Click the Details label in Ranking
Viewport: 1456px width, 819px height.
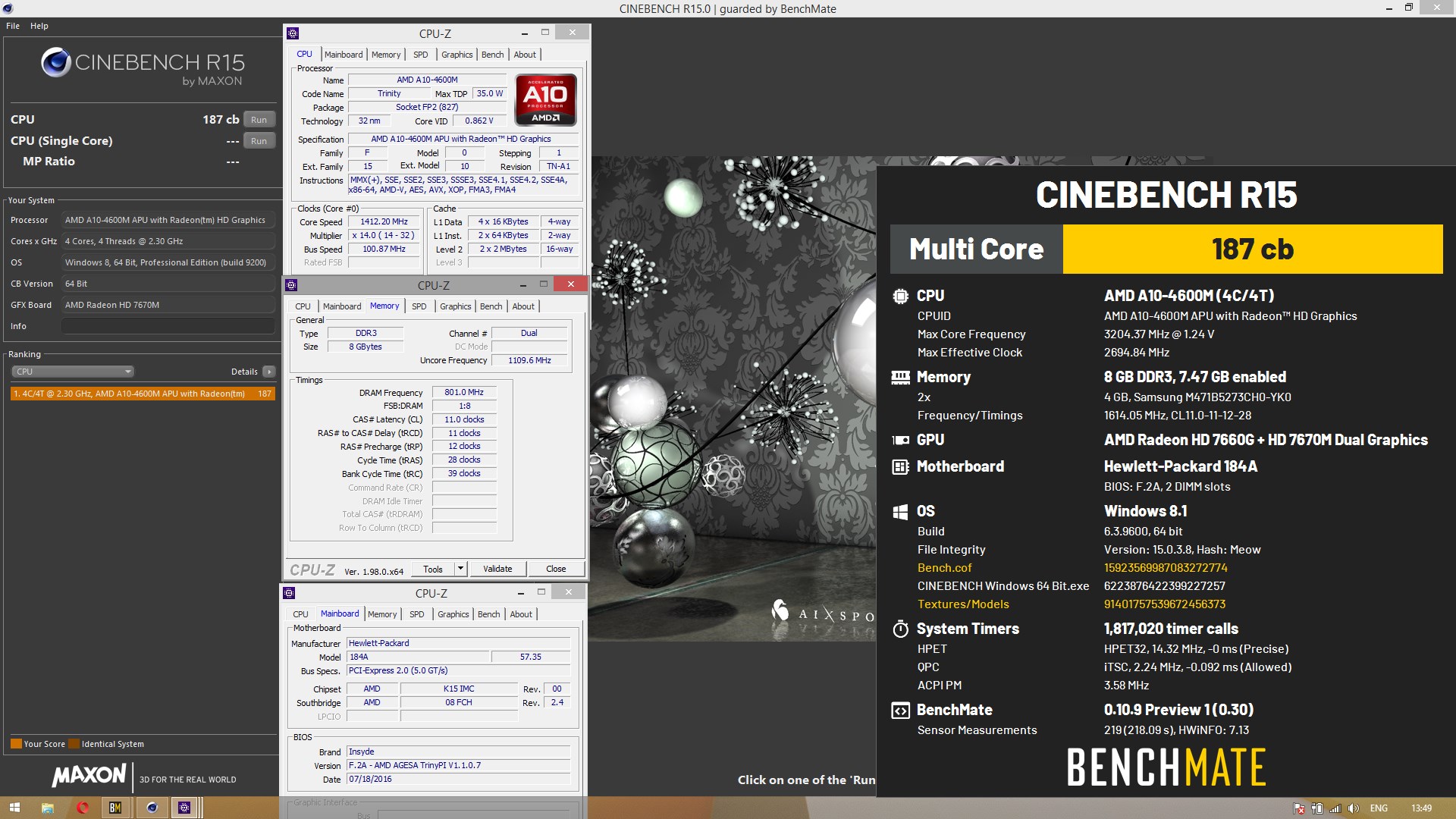[244, 372]
